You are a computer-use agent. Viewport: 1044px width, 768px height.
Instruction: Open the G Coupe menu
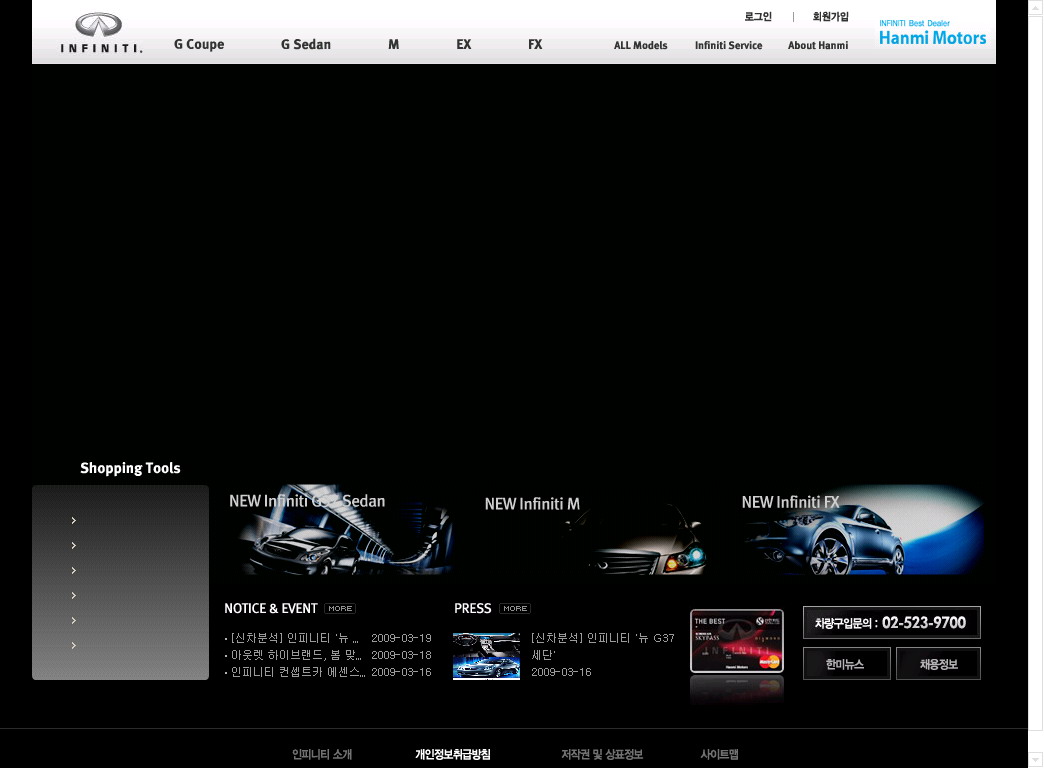(x=199, y=45)
